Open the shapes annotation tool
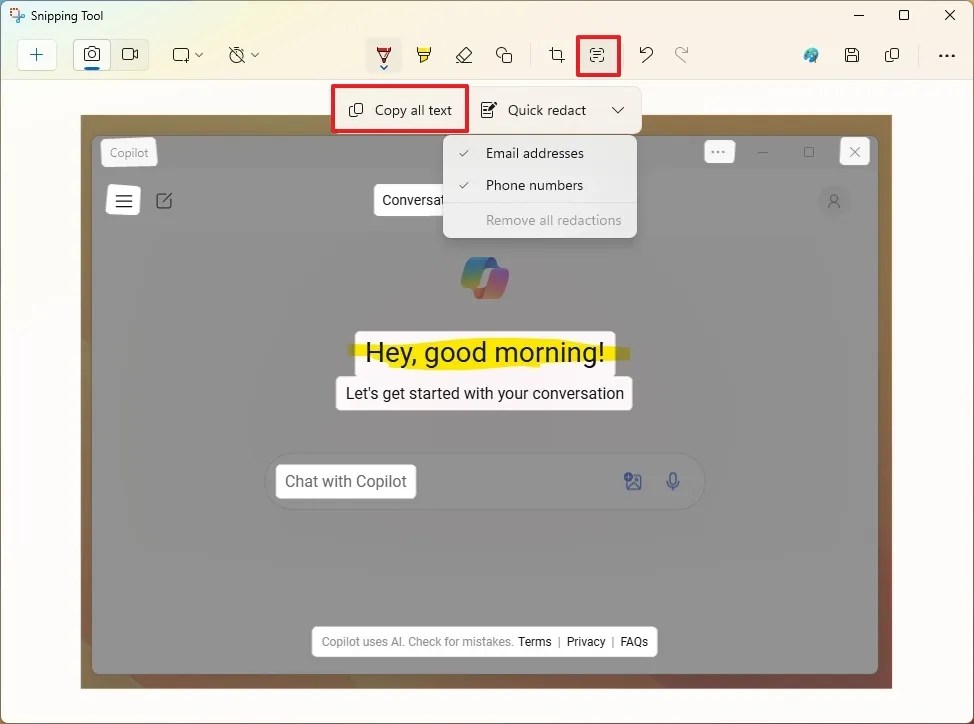Screen dimensions: 974x724 pos(504,55)
